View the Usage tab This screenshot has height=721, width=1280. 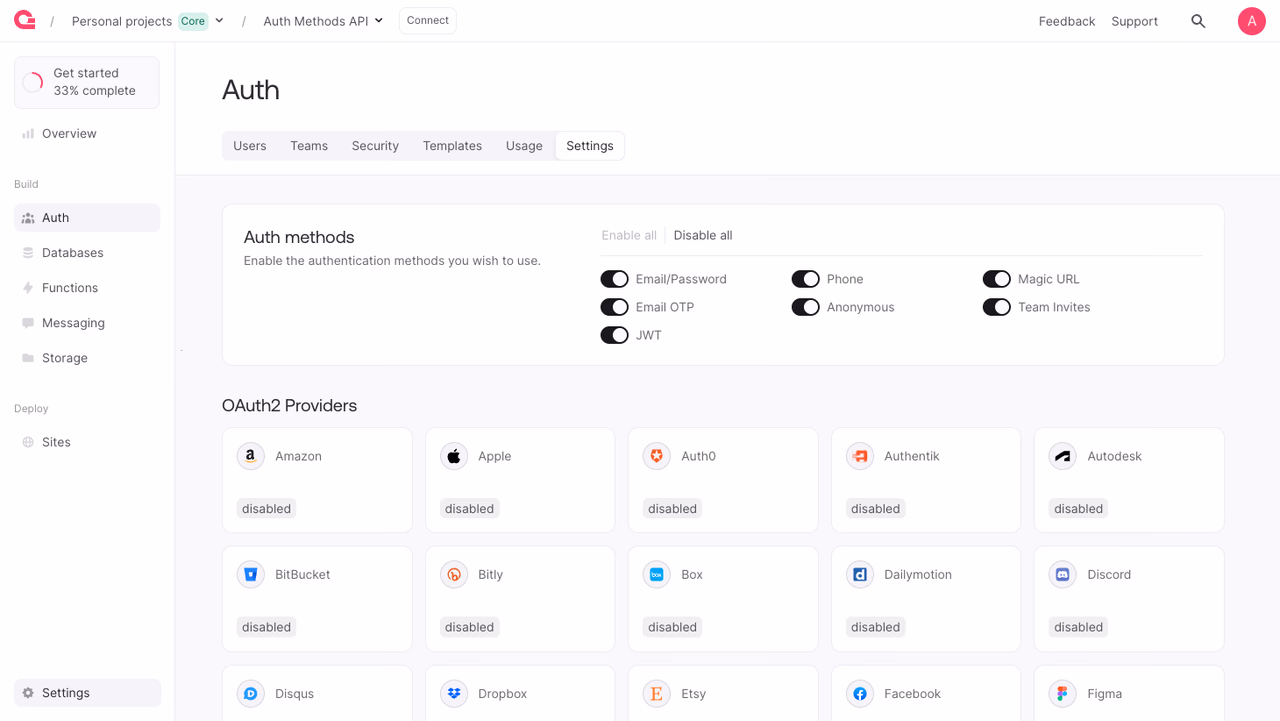point(524,146)
